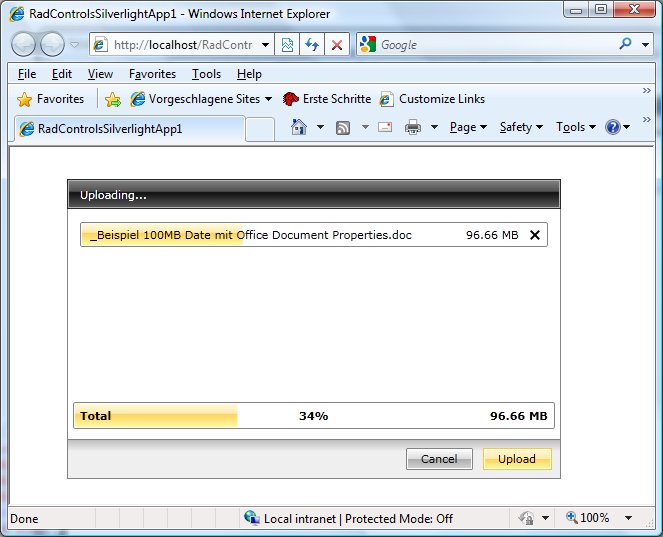Viewport: 663px width, 537px height.
Task: Click the blue Help question mark icon
Action: click(613, 127)
